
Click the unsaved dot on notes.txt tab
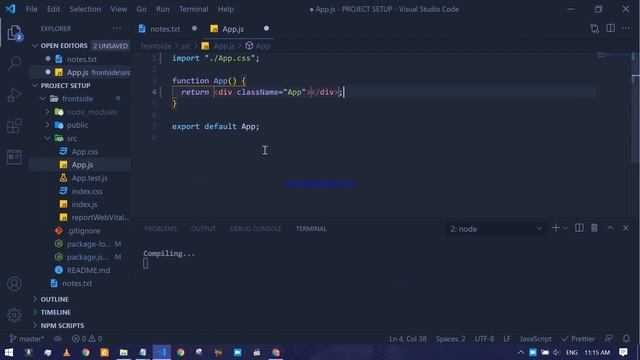coord(194,29)
